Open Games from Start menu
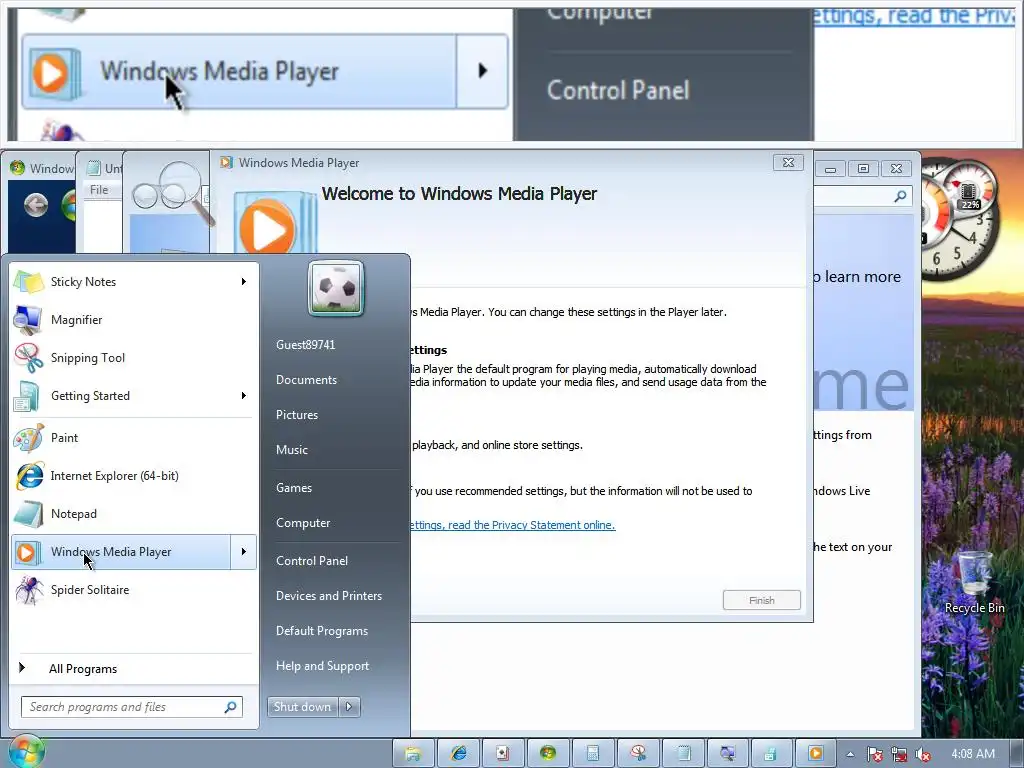This screenshot has height=768, width=1024. point(294,488)
